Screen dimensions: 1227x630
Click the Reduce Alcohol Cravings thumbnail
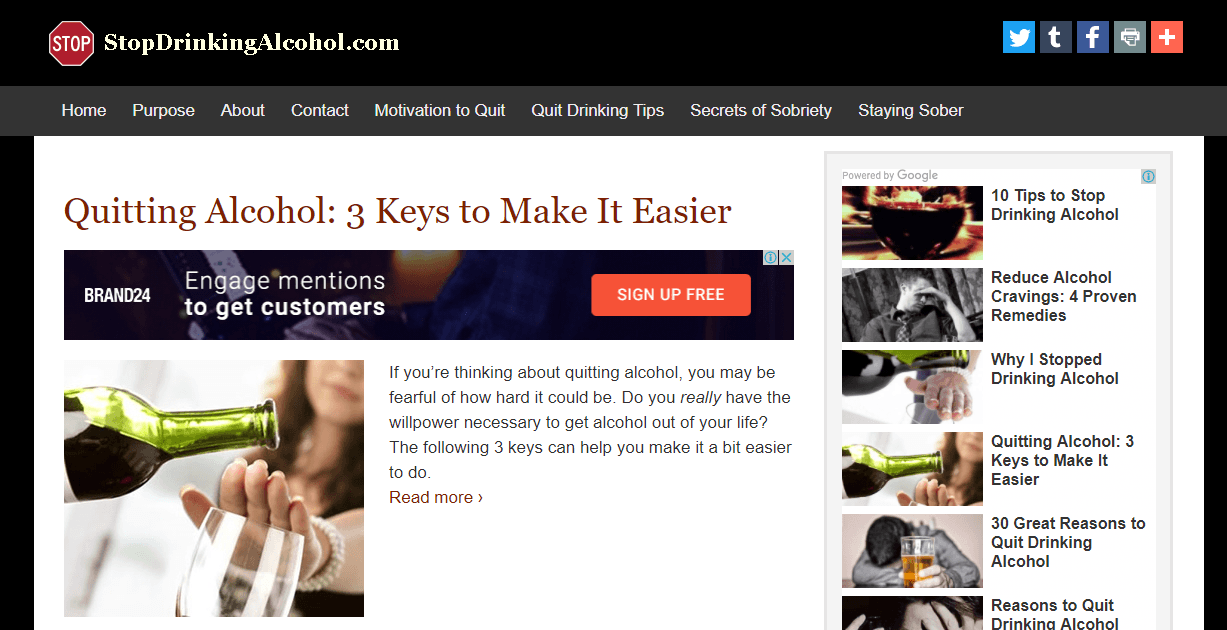coord(912,305)
